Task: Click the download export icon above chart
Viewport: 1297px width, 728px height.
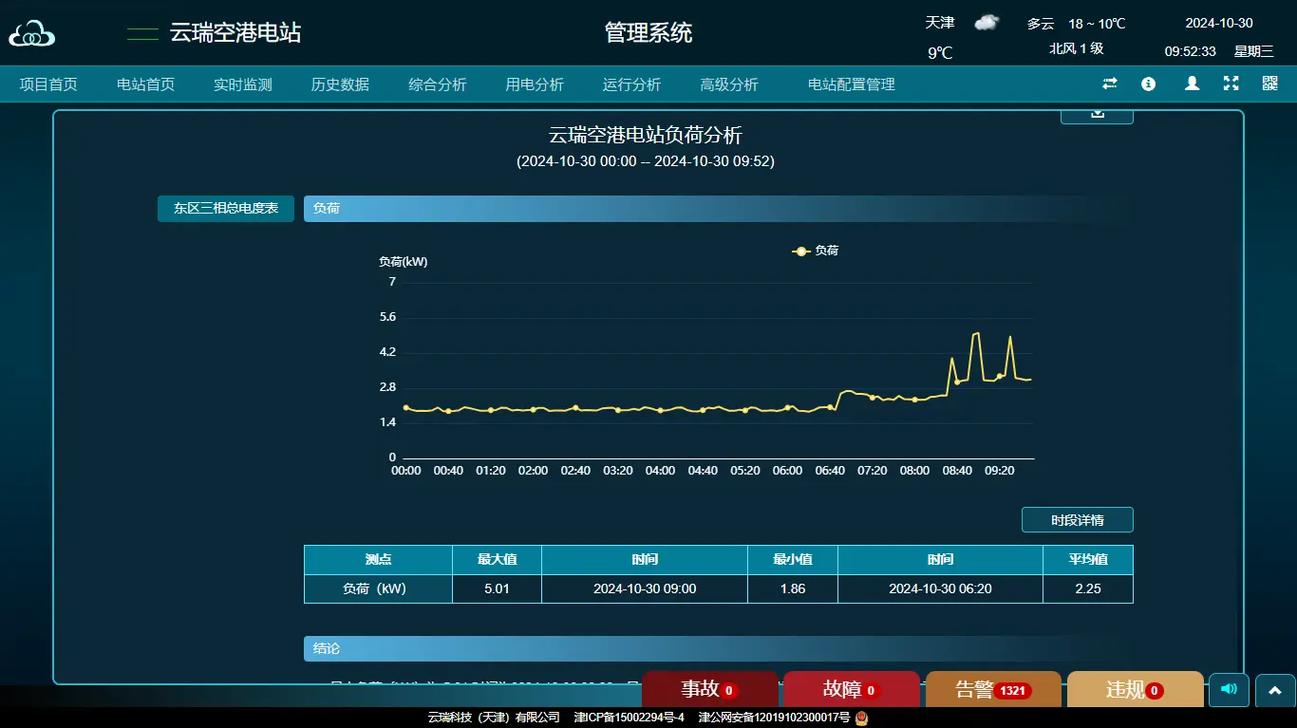Action: 1096,114
